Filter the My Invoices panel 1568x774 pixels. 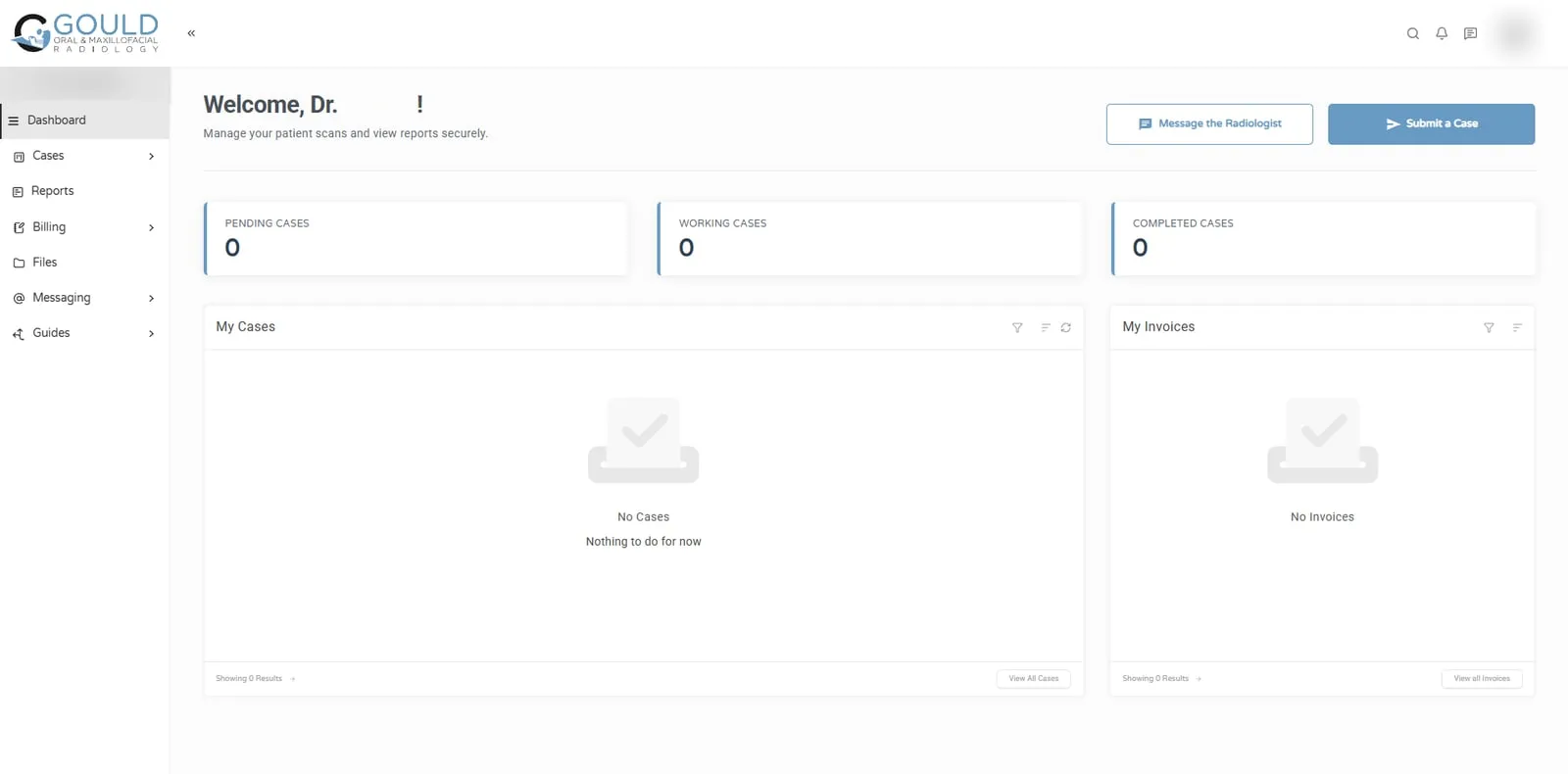[1489, 327]
